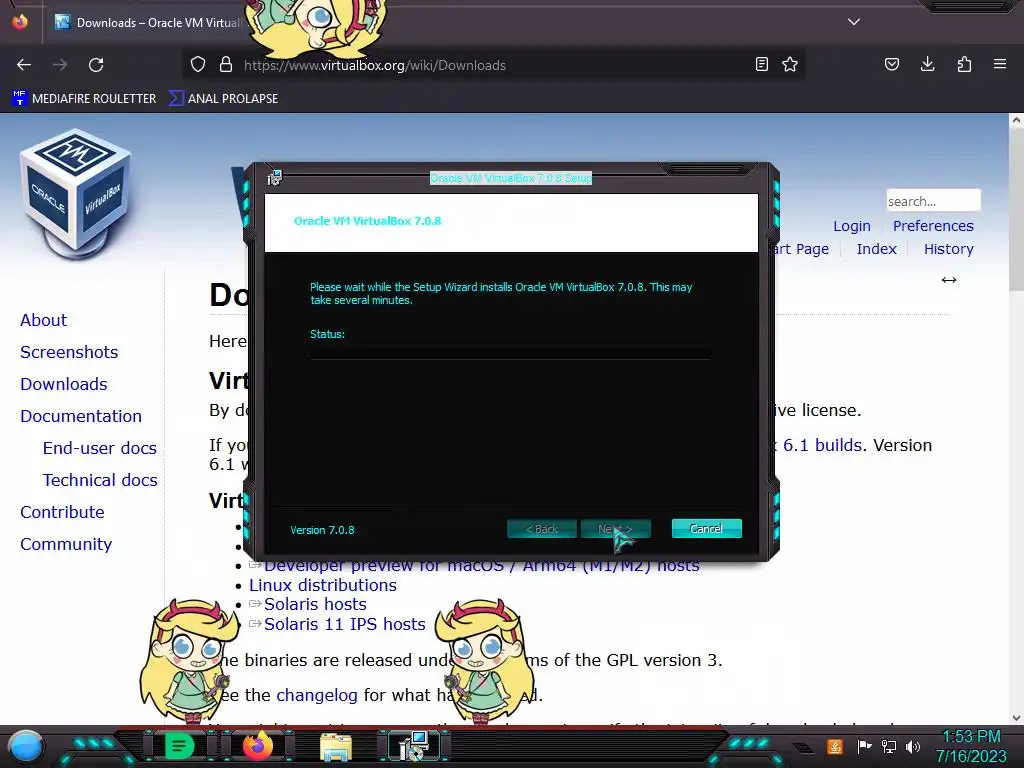This screenshot has width=1024, height=768.
Task: Open Contribute sidebar link
Action: coord(62,512)
